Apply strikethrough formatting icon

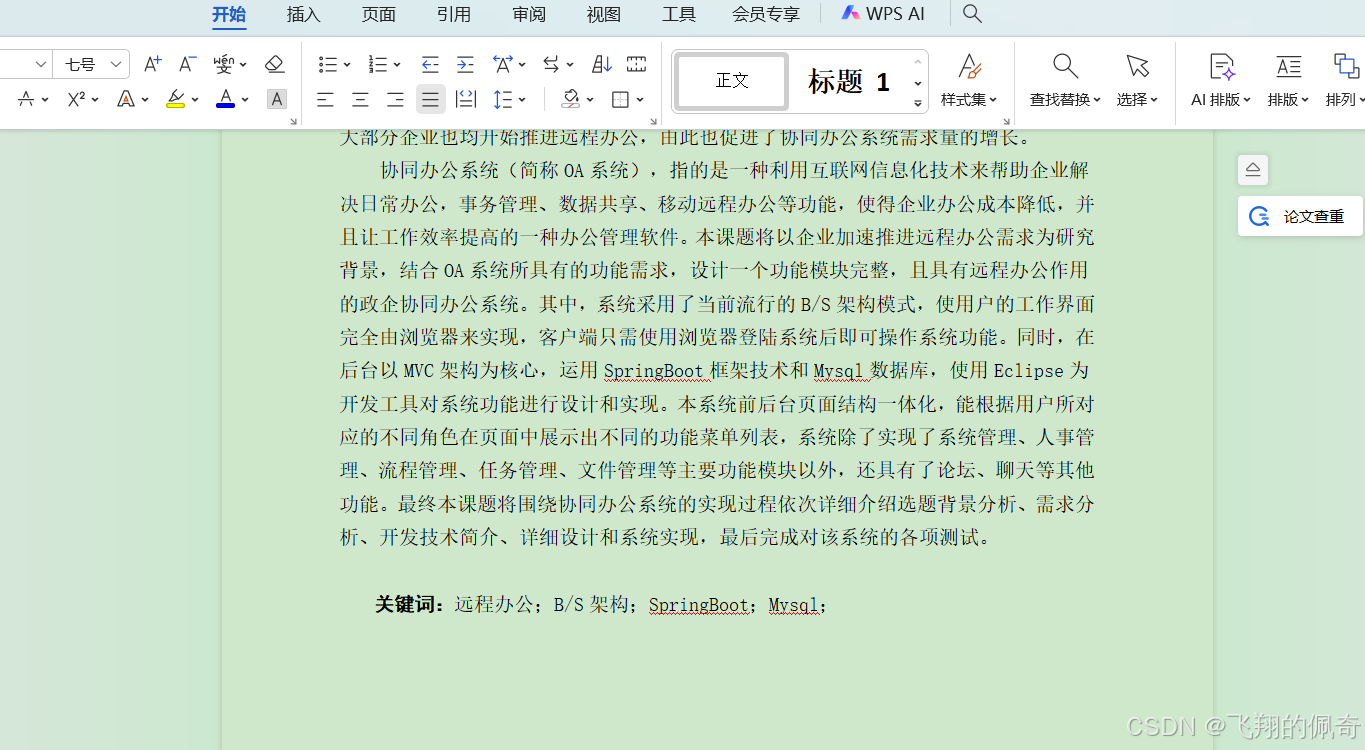point(26,99)
